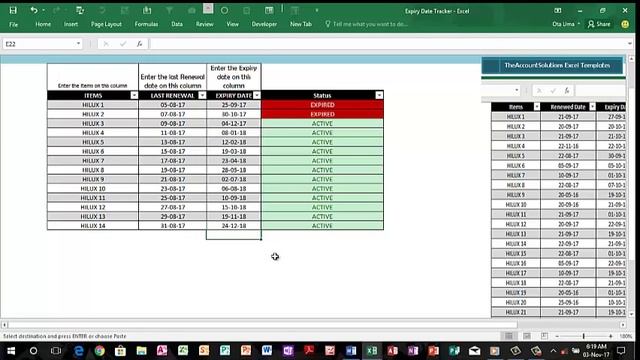This screenshot has height=360, width=640.
Task: Click the Camera icon in Quick Access Toolbar
Action: pyautogui.click(x=191, y=10)
